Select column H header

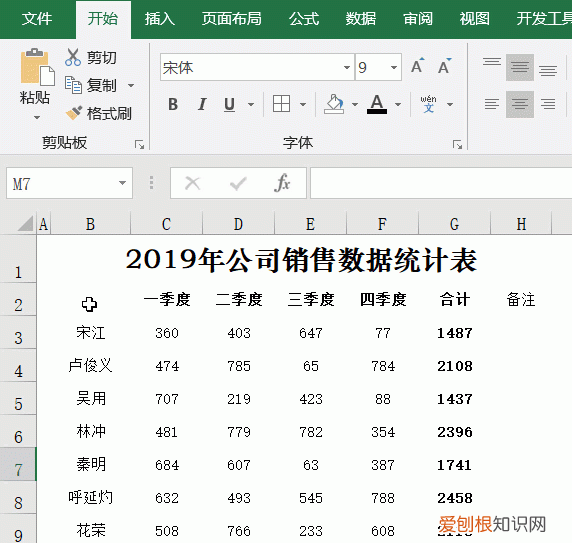[521, 224]
